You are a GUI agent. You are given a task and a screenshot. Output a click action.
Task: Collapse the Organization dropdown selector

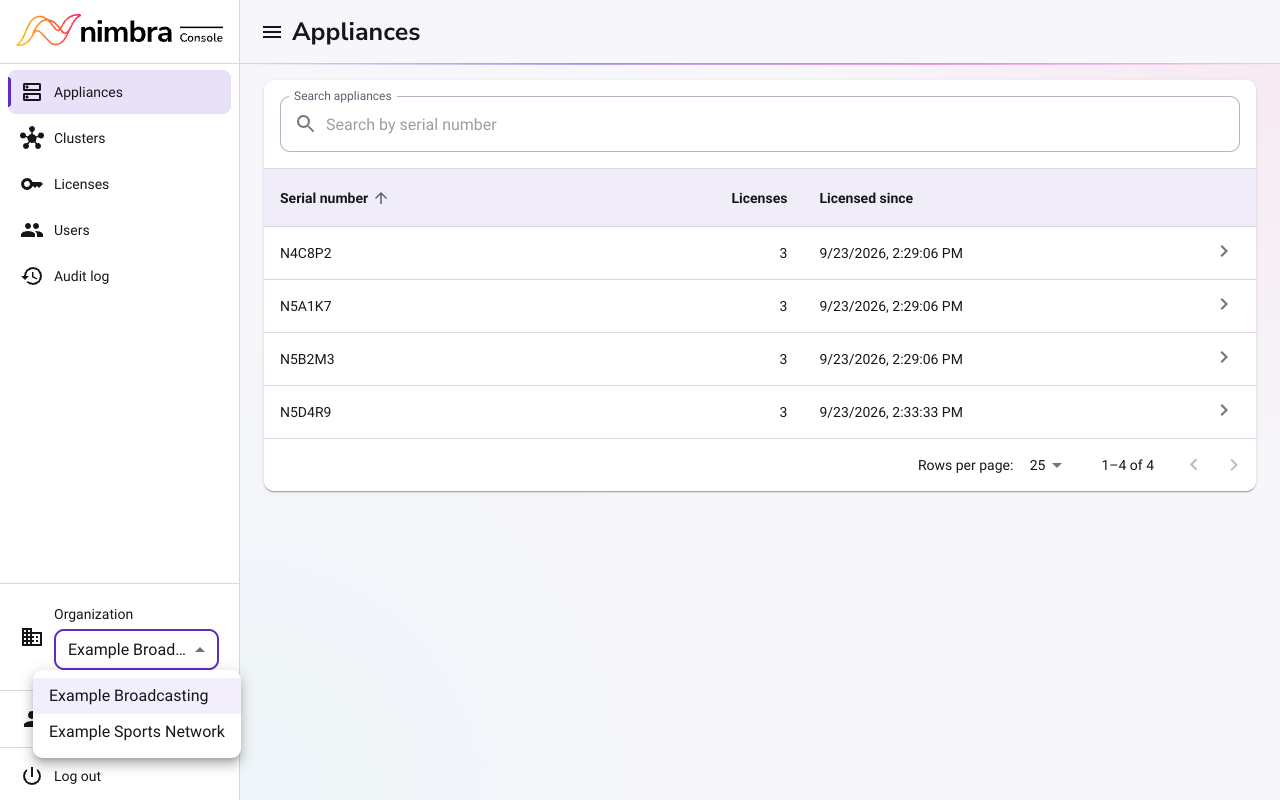(x=136, y=650)
